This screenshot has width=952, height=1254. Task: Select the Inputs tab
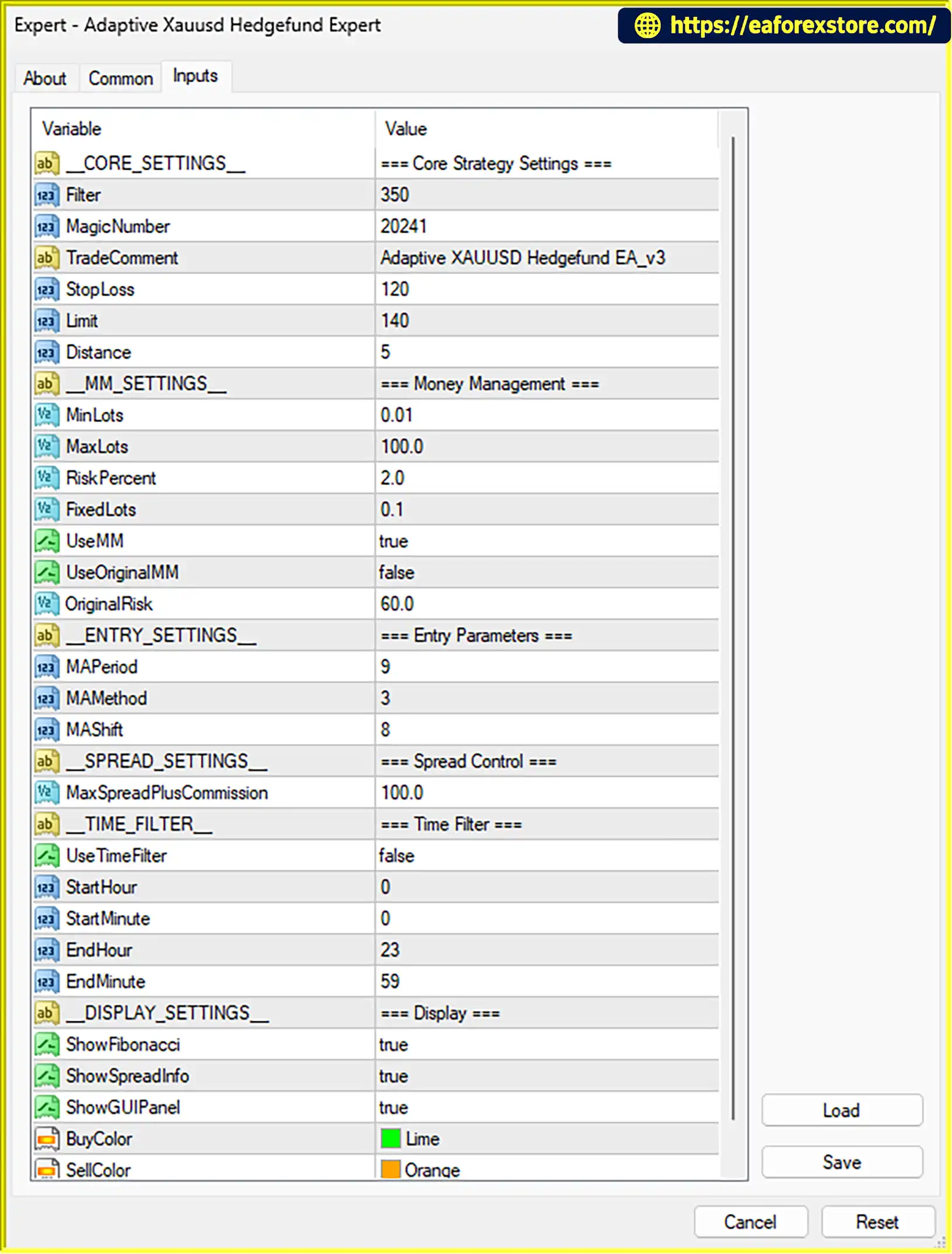(195, 76)
